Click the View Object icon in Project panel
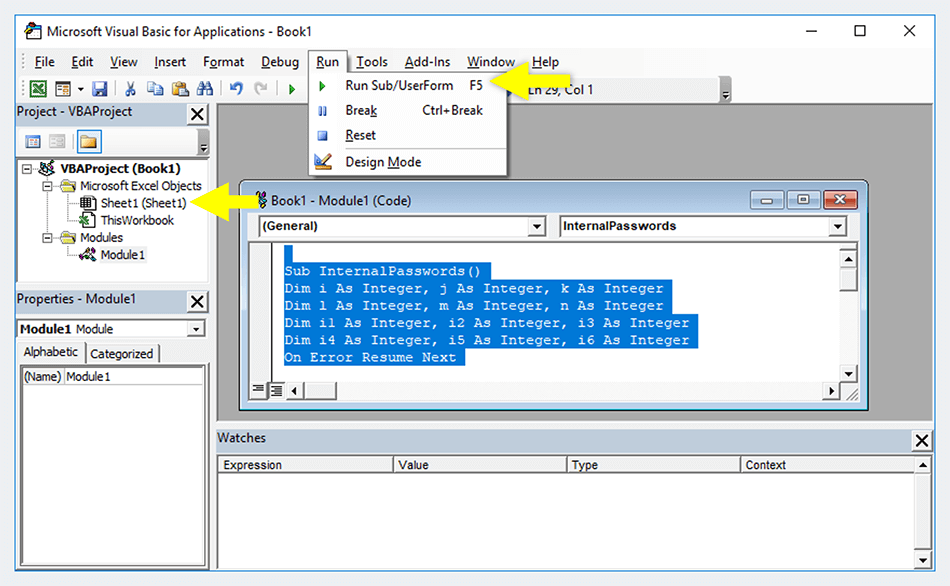This screenshot has height=586, width=950. tap(57, 142)
